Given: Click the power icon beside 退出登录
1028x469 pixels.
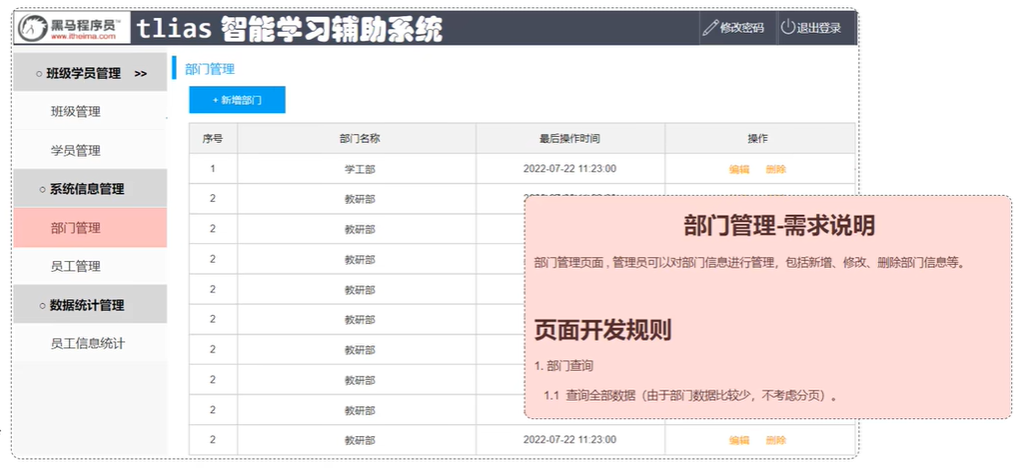Looking at the screenshot, I should [787, 28].
